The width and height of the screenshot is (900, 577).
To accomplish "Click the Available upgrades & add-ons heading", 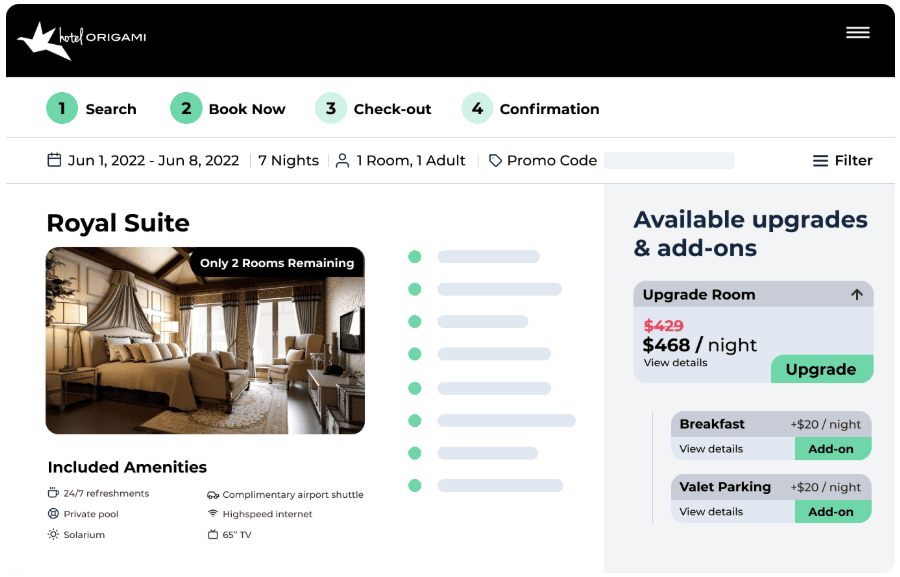I will coord(751,234).
